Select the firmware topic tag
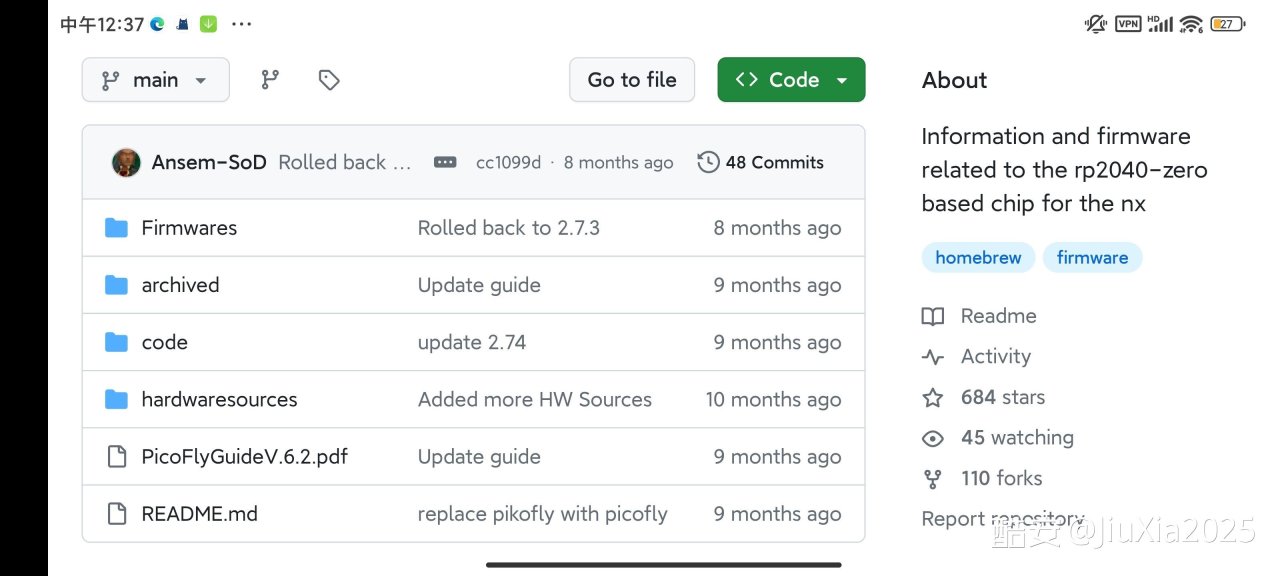This screenshot has width=1280, height=576. pos(1092,258)
